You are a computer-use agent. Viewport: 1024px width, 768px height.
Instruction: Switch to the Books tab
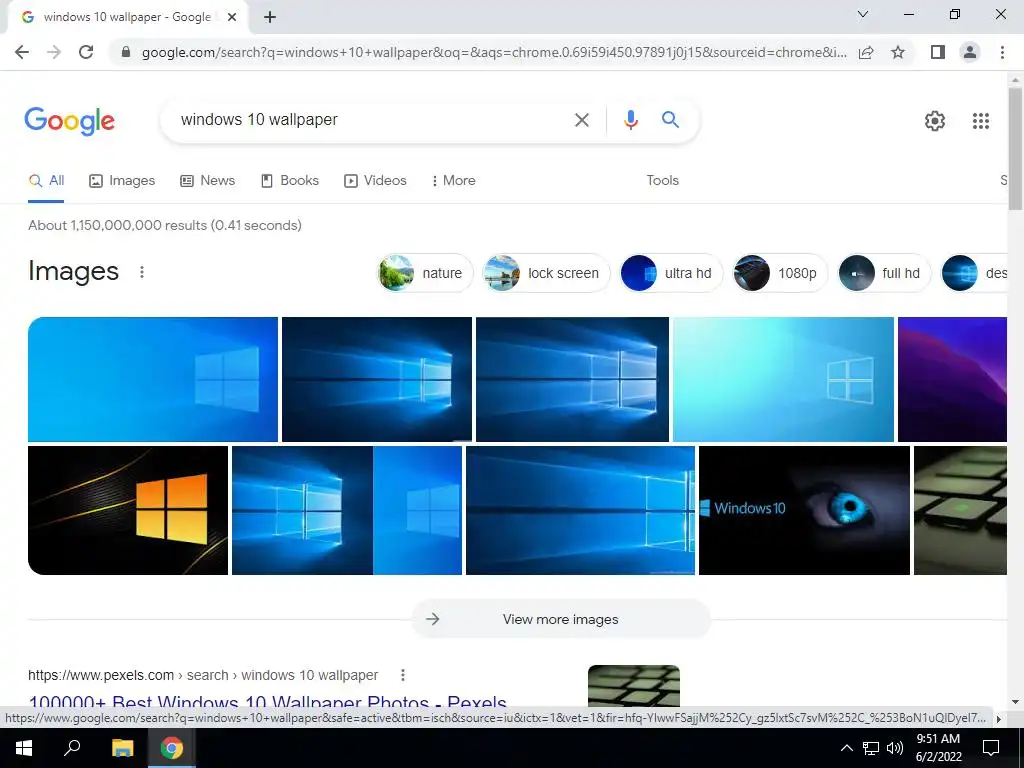(289, 181)
